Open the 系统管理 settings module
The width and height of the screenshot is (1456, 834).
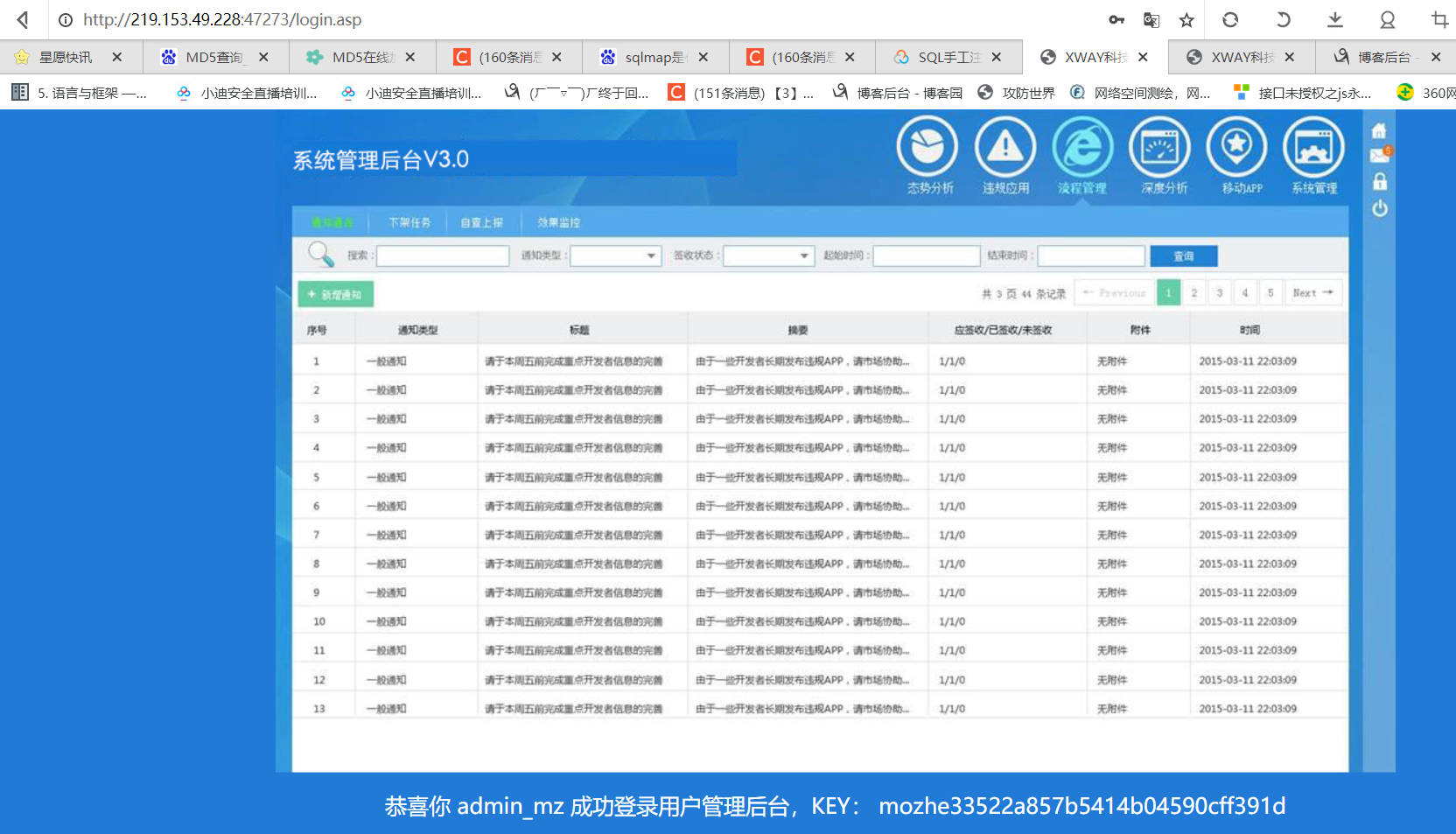pyautogui.click(x=1313, y=148)
